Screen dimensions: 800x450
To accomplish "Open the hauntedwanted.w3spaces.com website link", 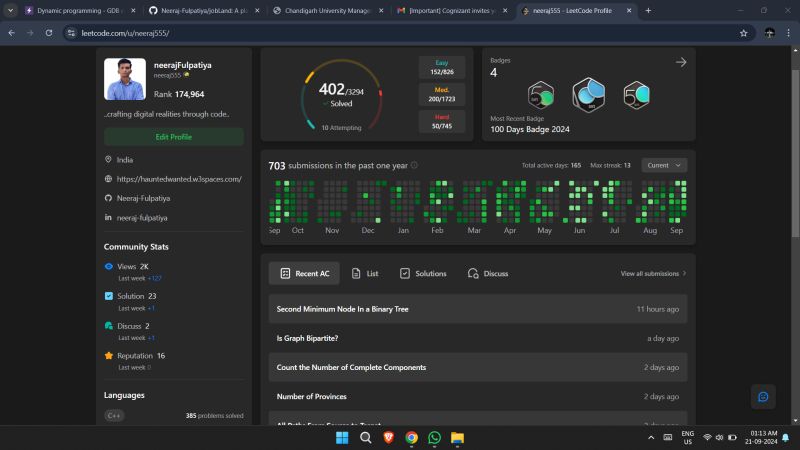I will pyautogui.click(x=179, y=179).
